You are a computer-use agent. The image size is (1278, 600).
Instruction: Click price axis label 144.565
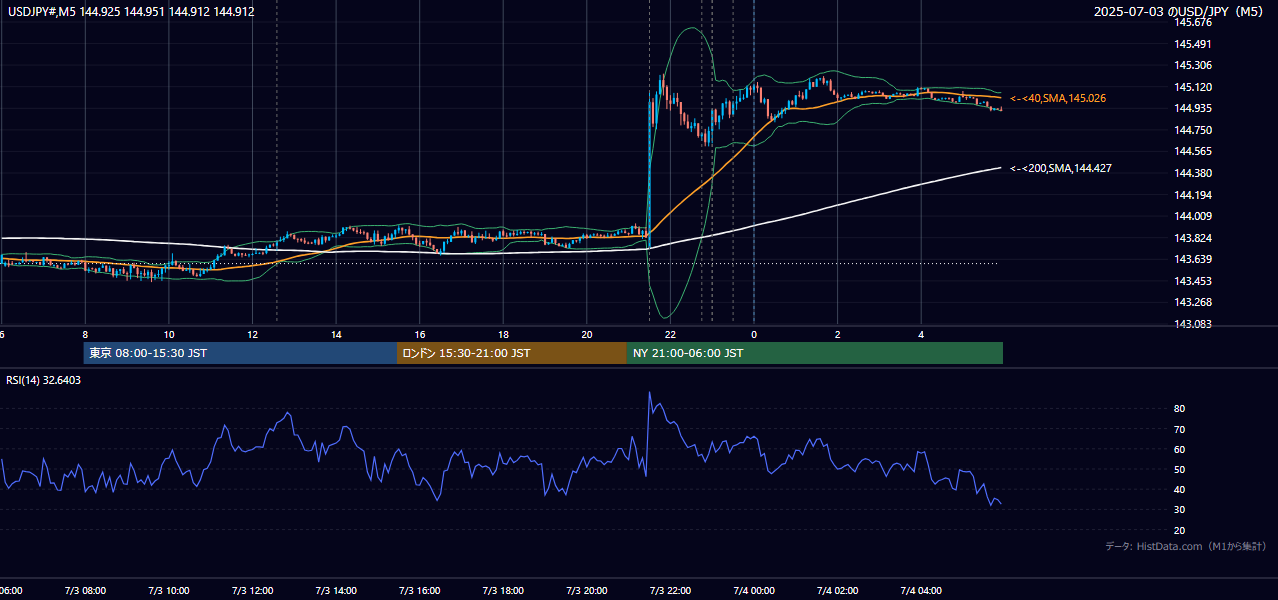tap(1193, 151)
